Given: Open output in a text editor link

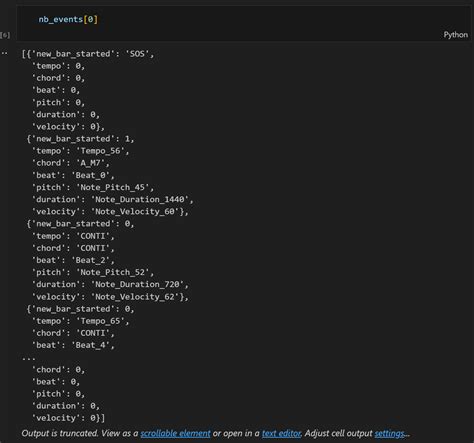Looking at the screenshot, I should [281, 433].
